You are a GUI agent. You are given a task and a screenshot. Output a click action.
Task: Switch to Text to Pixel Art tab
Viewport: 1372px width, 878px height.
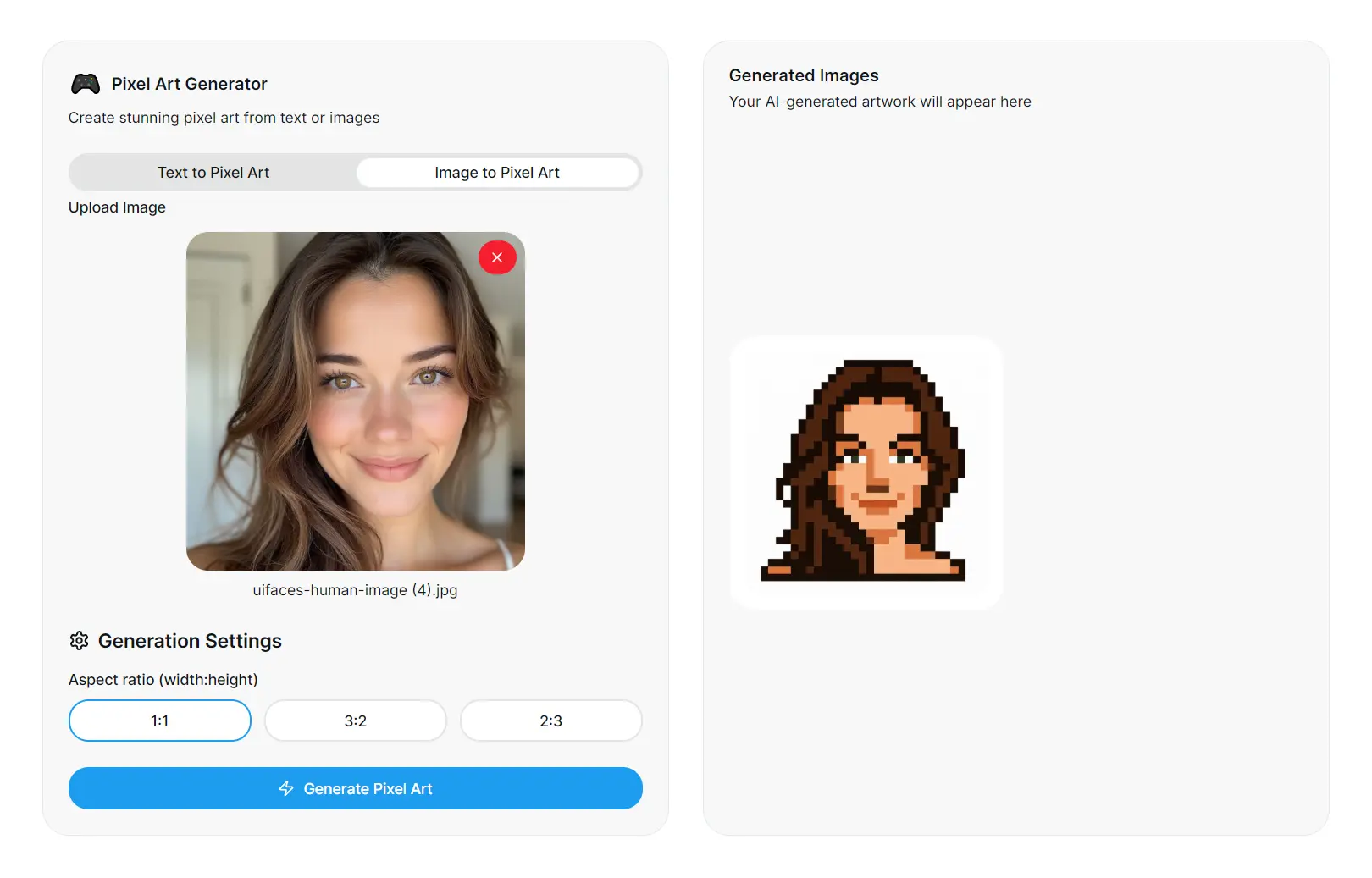click(x=213, y=173)
